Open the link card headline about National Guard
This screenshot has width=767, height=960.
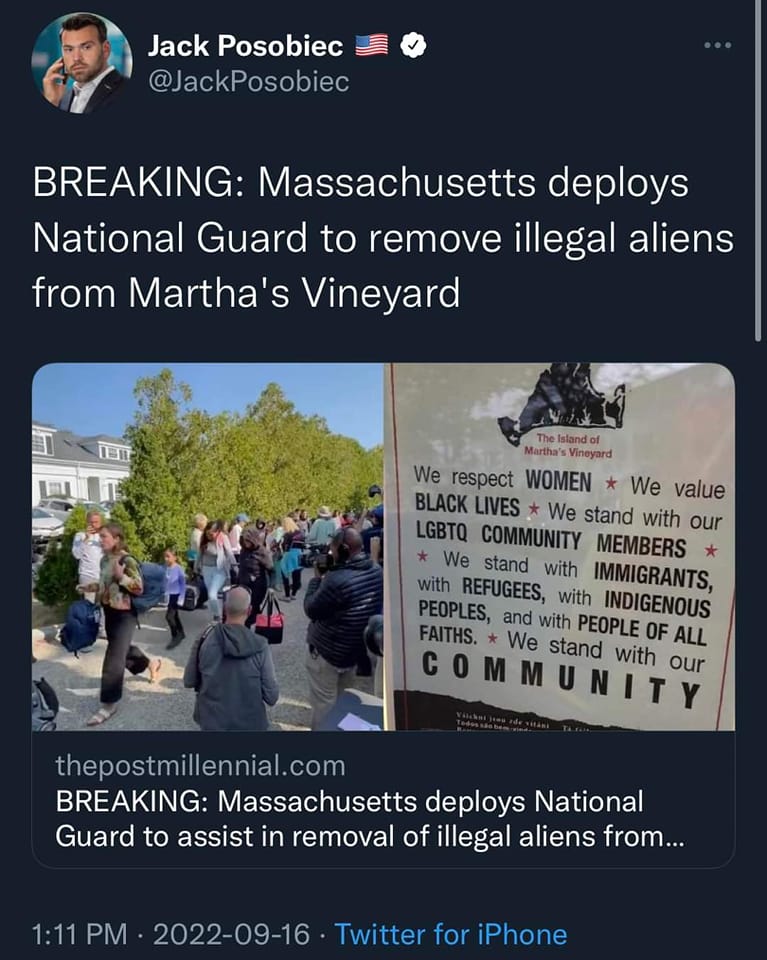[370, 819]
